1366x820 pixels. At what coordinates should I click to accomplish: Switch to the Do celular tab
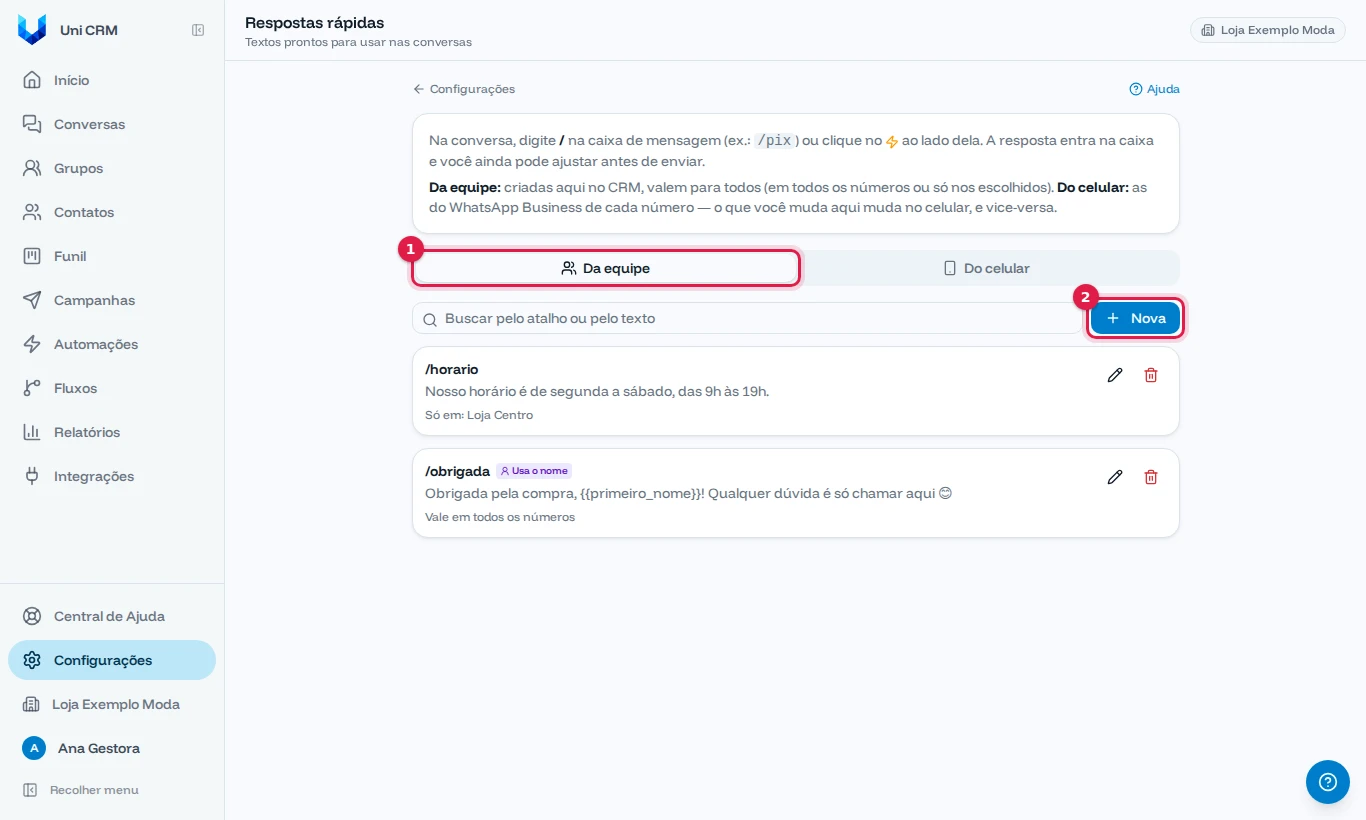(987, 268)
